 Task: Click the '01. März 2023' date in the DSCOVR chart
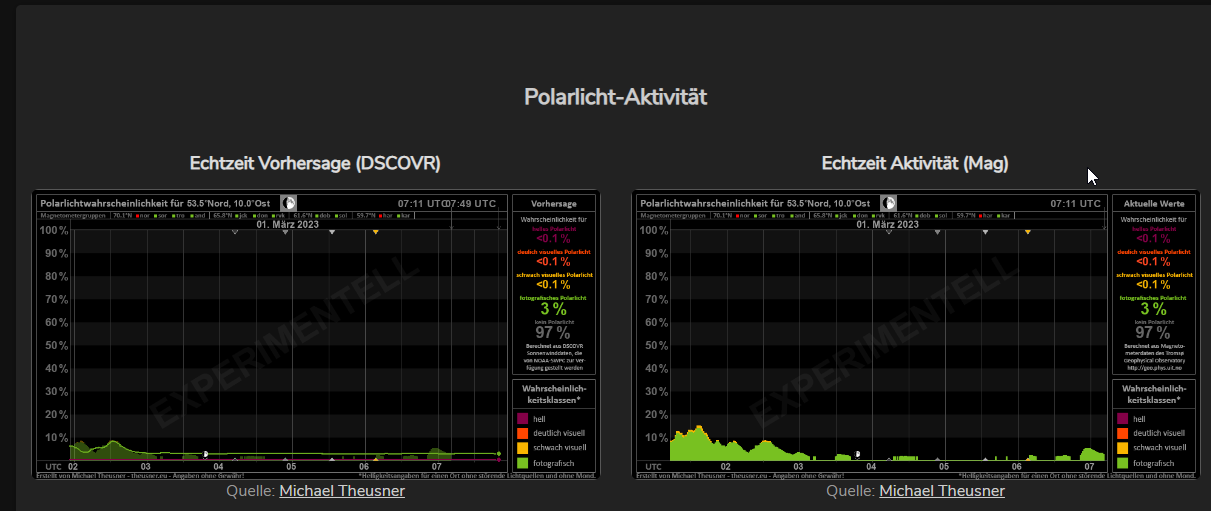tap(289, 224)
